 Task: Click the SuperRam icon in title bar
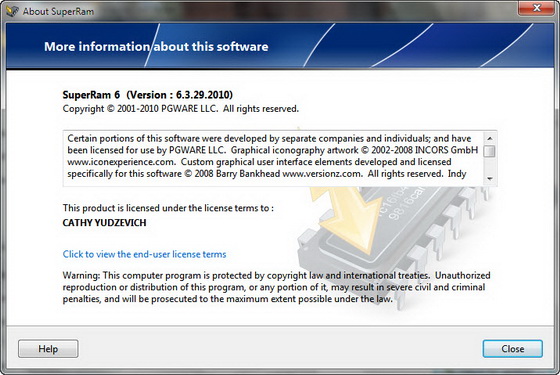(x=12, y=11)
